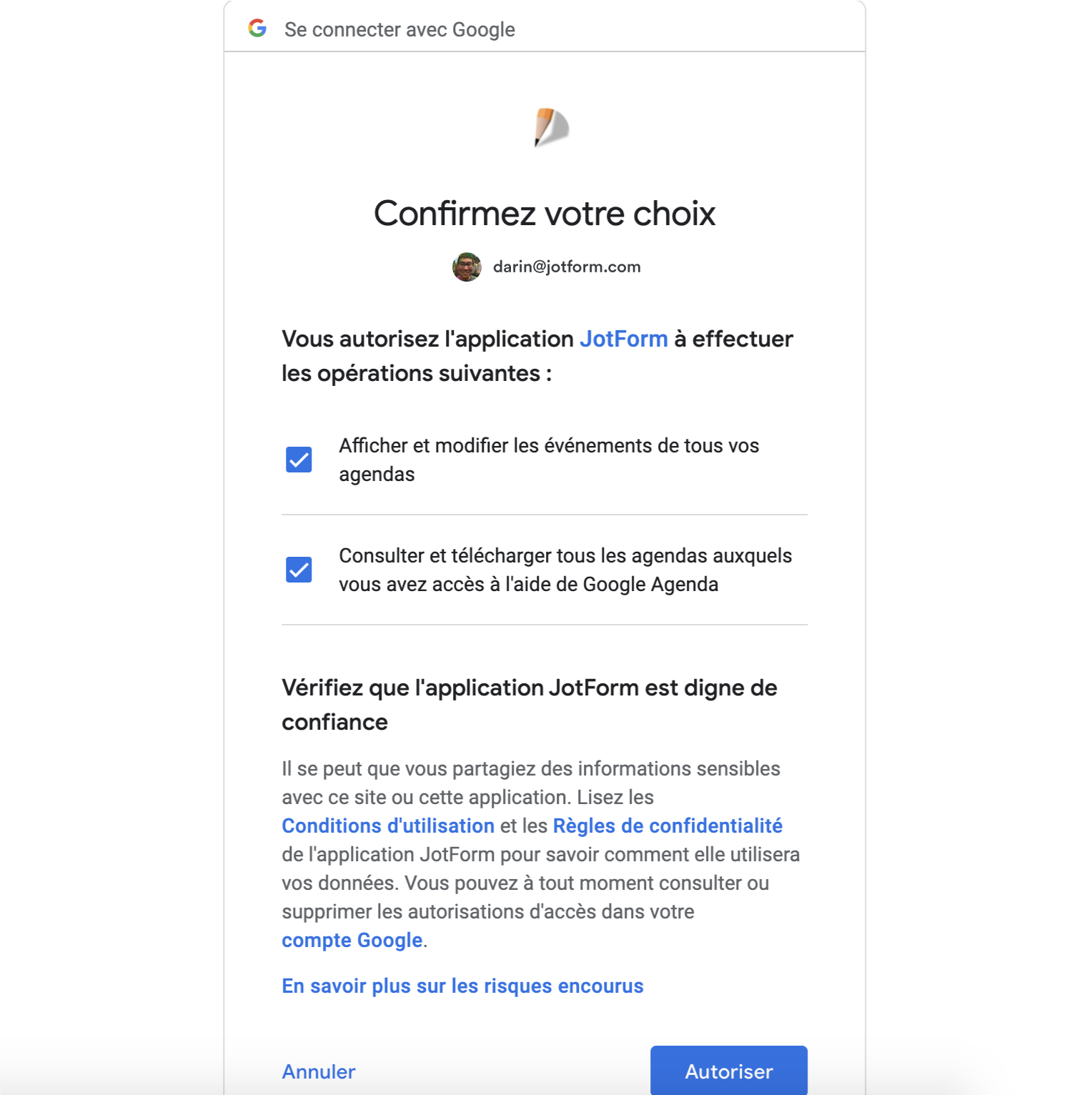The height and width of the screenshot is (1095, 1092).
Task: Uncheck the "Afficher et modifier les événements" checkbox
Action: [299, 460]
